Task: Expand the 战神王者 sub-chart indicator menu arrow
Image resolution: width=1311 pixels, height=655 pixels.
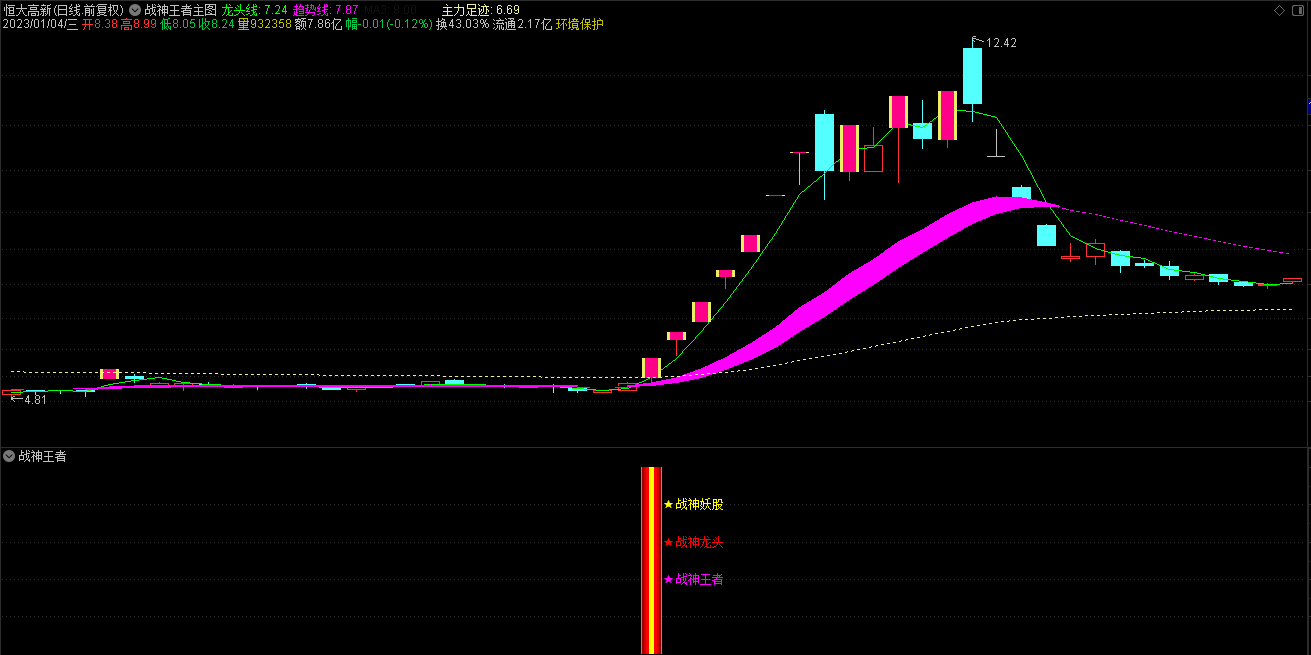Action: point(9,456)
